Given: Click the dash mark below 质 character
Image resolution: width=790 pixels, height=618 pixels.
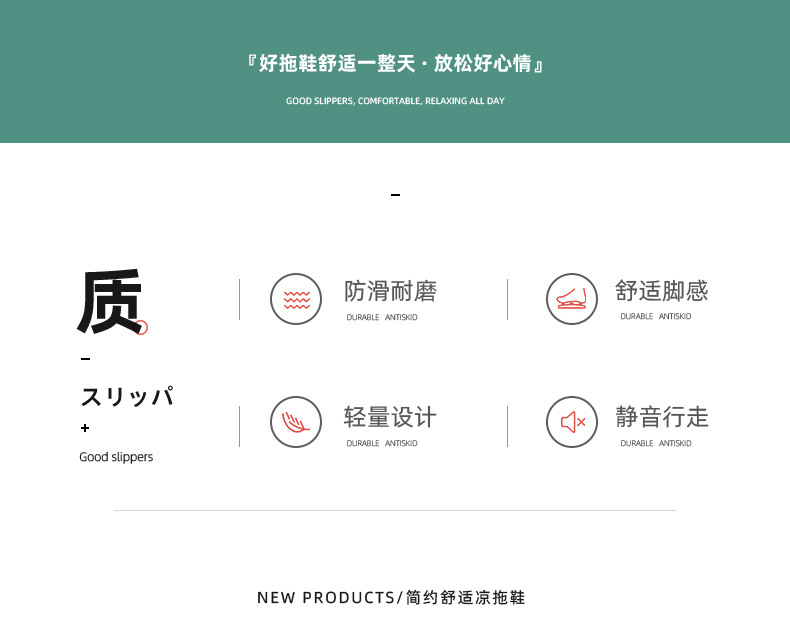Looking at the screenshot, I should [86, 359].
